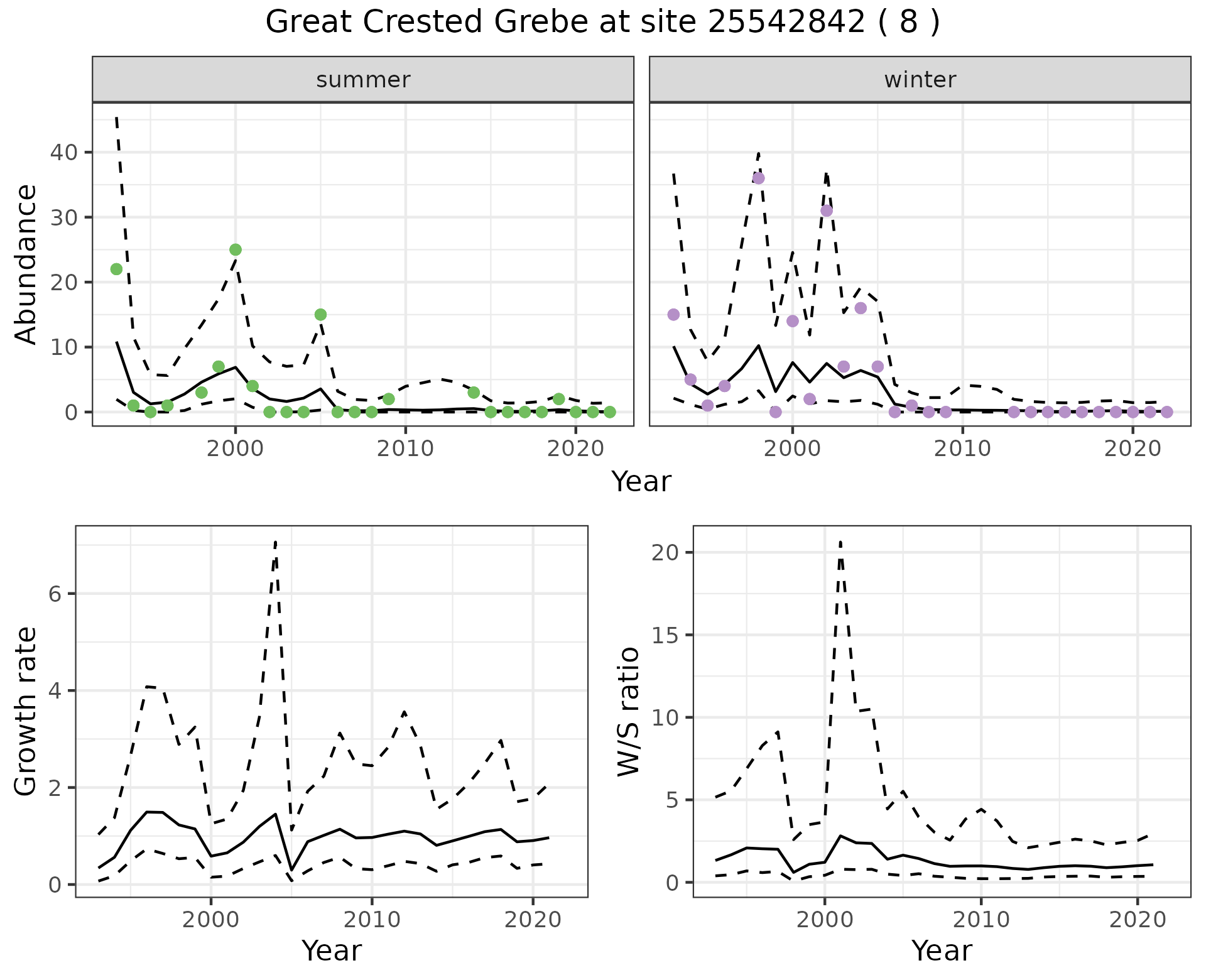Screen dimensions: 1206x980
Task: Click the 2020 tick label under winter panel
Action: [x=1133, y=449]
